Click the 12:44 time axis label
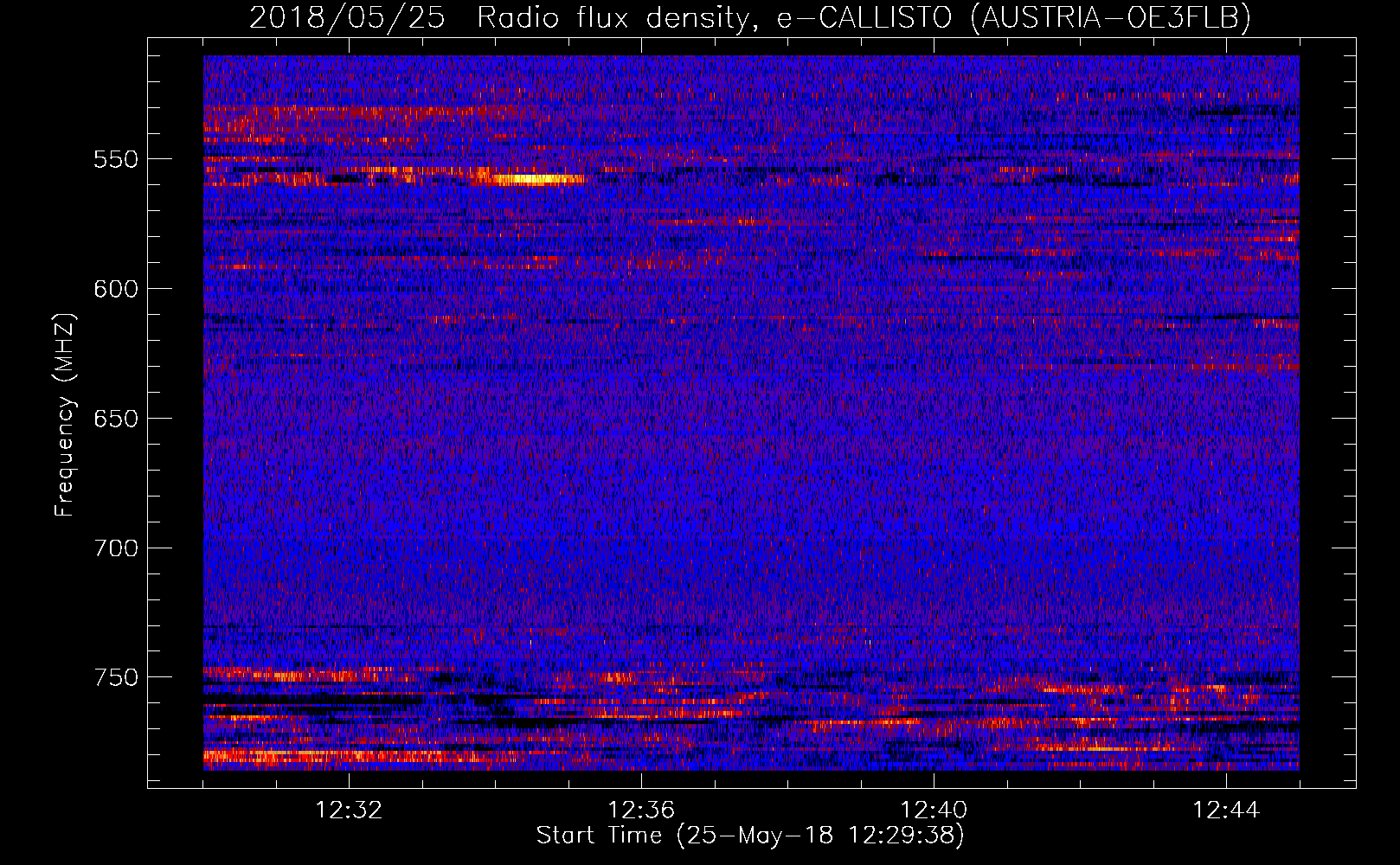The width and height of the screenshot is (1400, 865). pyautogui.click(x=1226, y=811)
